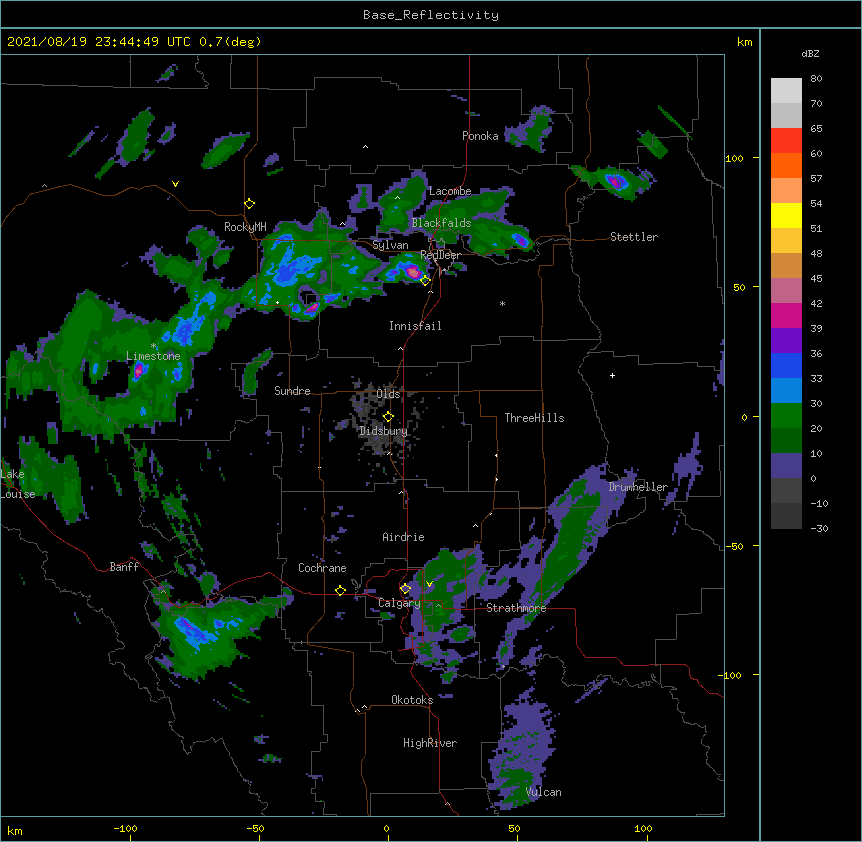Click the white asterisk above Limestone label
This screenshot has height=842, width=862.
coord(153,346)
